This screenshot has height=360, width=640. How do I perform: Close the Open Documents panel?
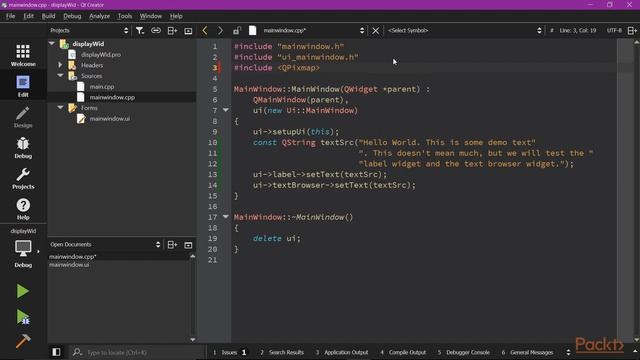coord(188,245)
